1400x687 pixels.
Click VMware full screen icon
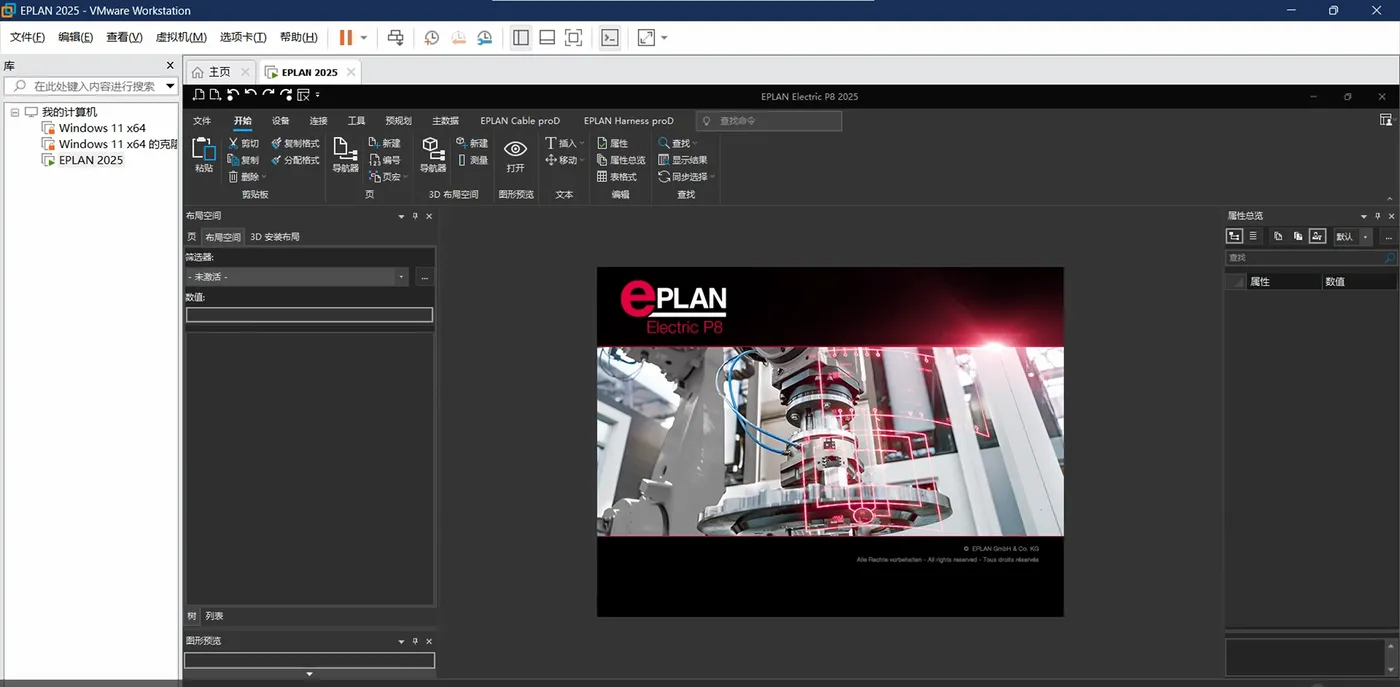(x=647, y=37)
